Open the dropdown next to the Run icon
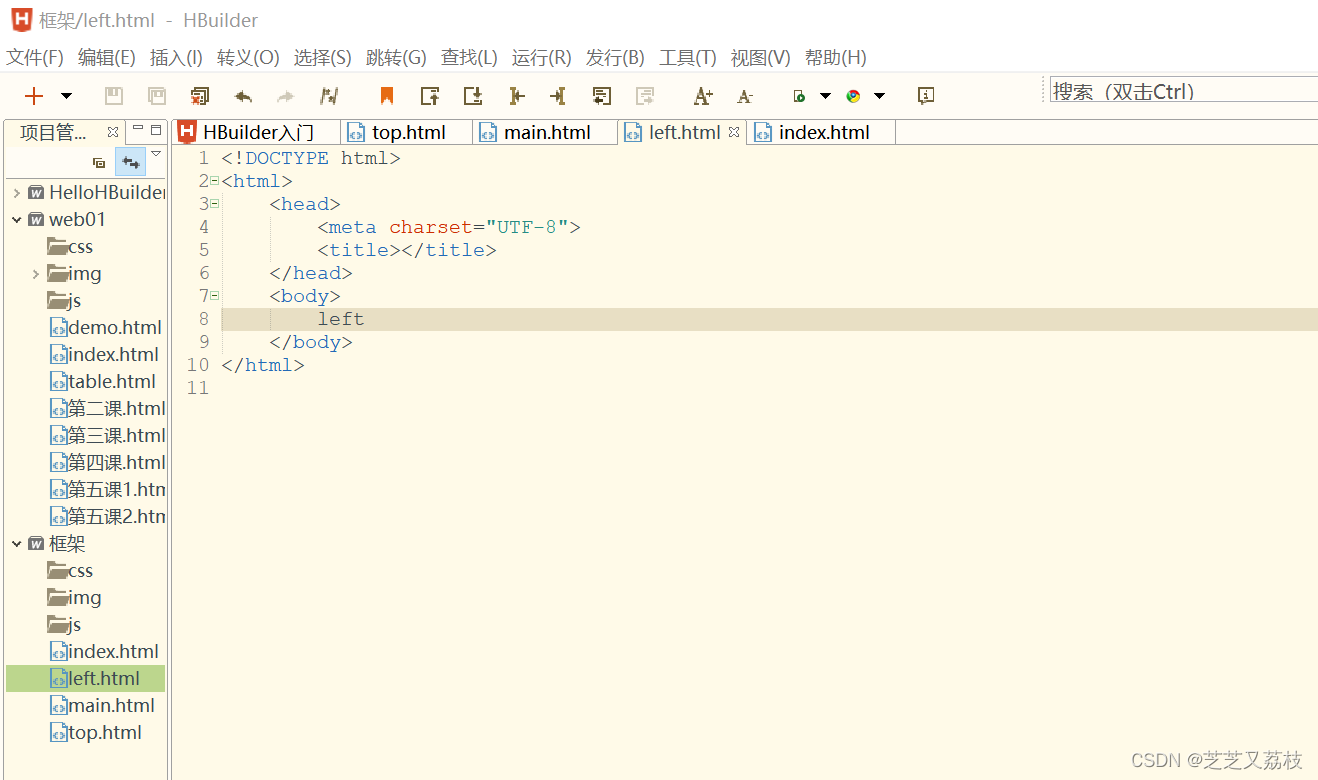Screen dimensions: 1318x780 click(x=825, y=96)
